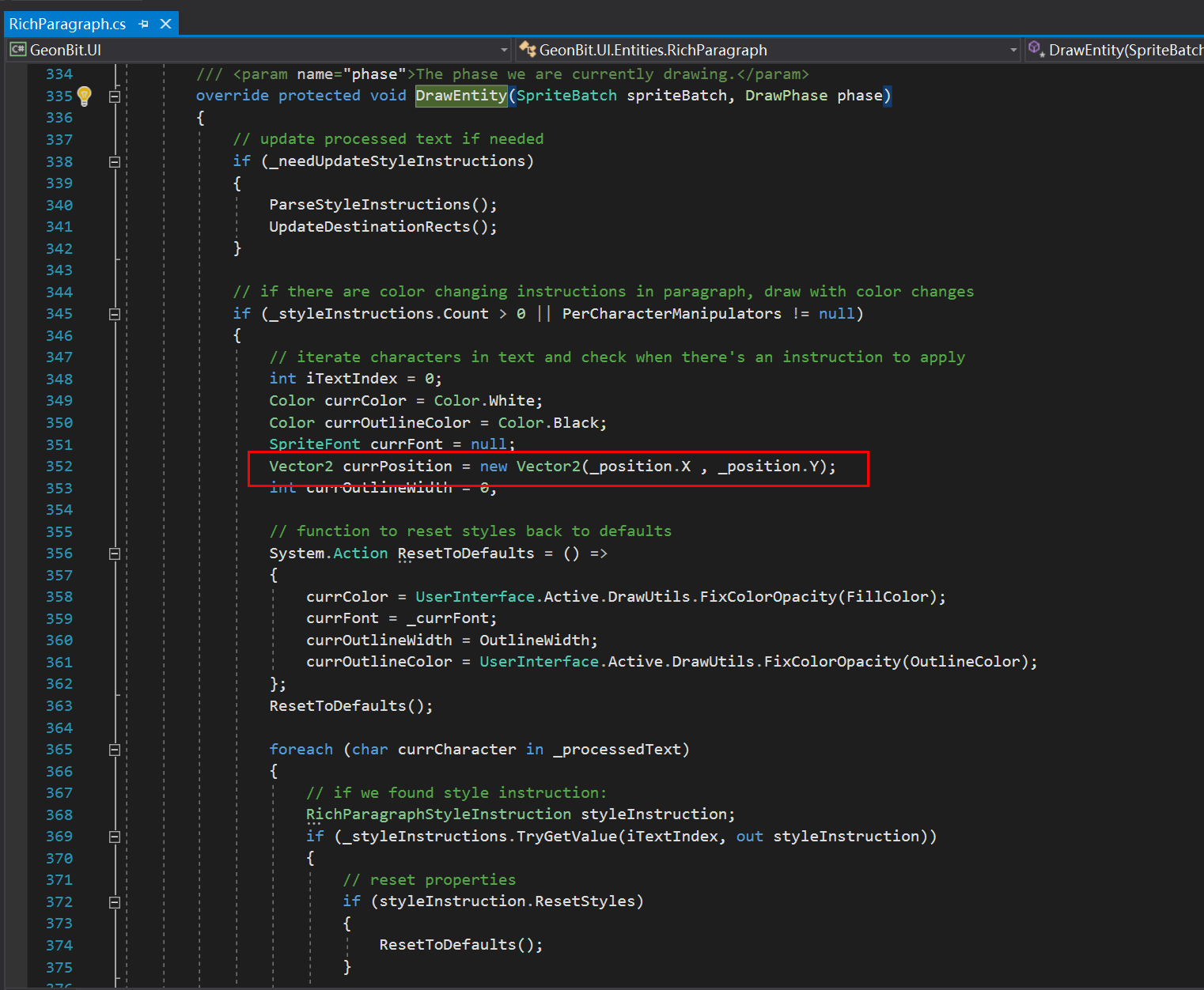This screenshot has height=990, width=1204.
Task: Select the RichParagraph.cs editor tab
Action: click(67, 24)
